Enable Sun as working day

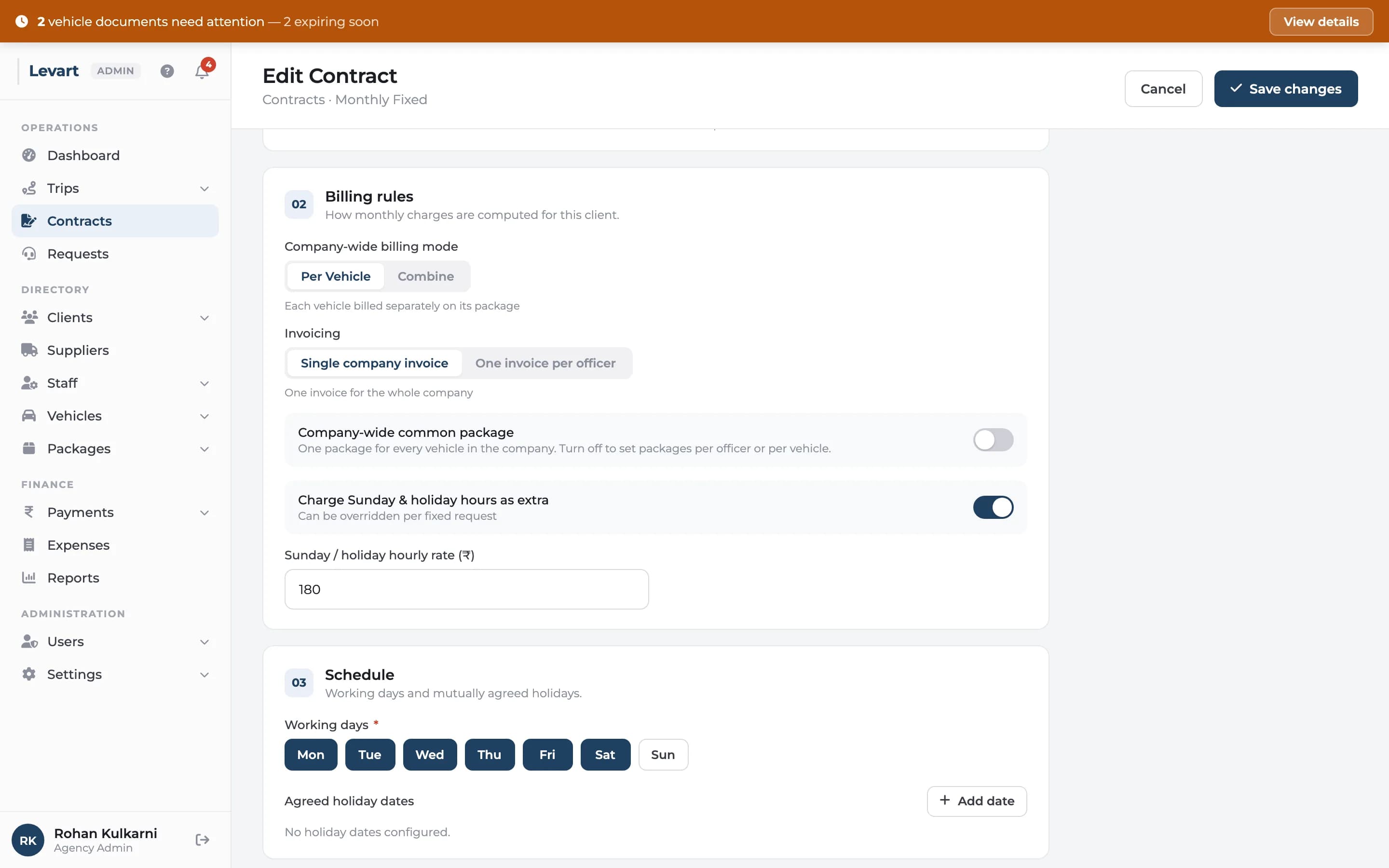(x=663, y=754)
